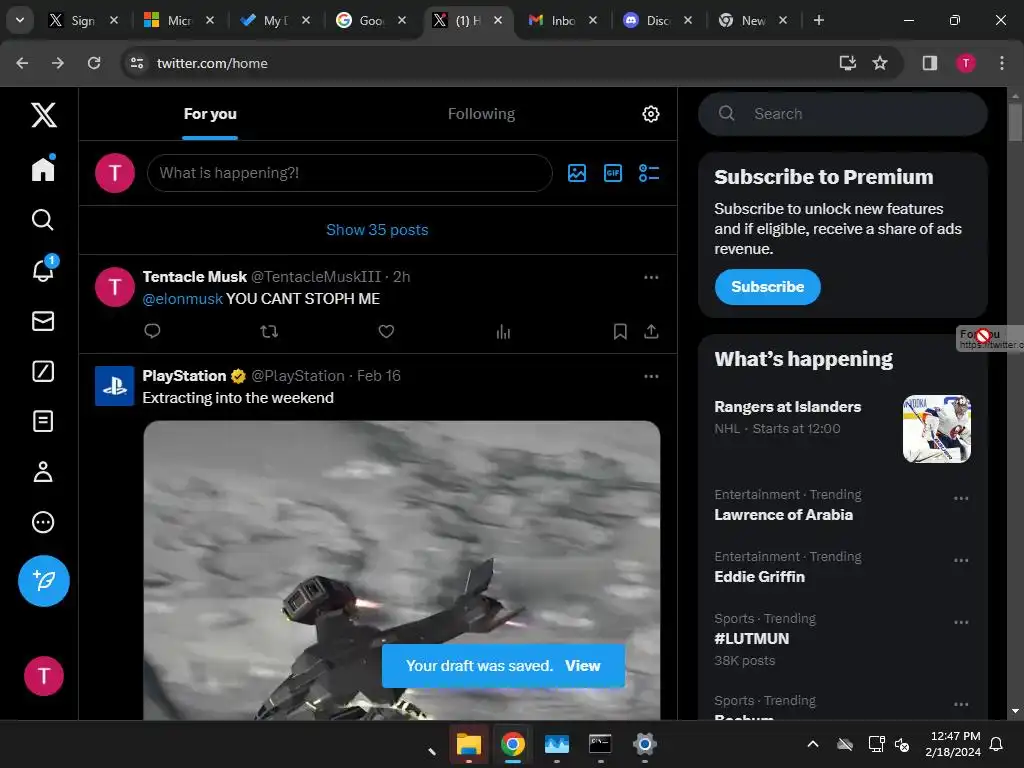Open options for Eddie Griffin trend
The image size is (1024, 768).
click(x=961, y=560)
